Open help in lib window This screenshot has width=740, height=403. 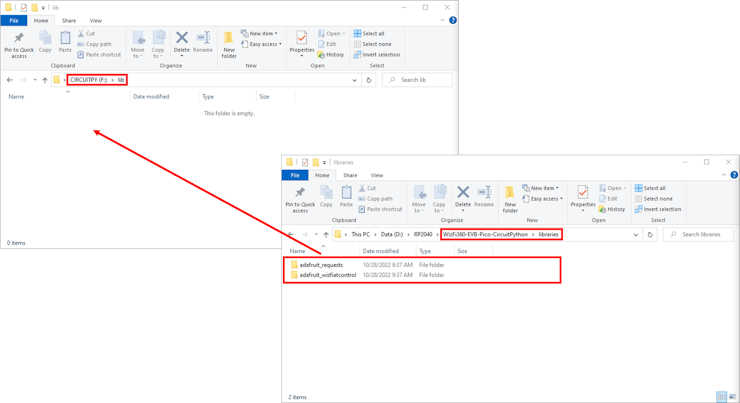point(453,20)
